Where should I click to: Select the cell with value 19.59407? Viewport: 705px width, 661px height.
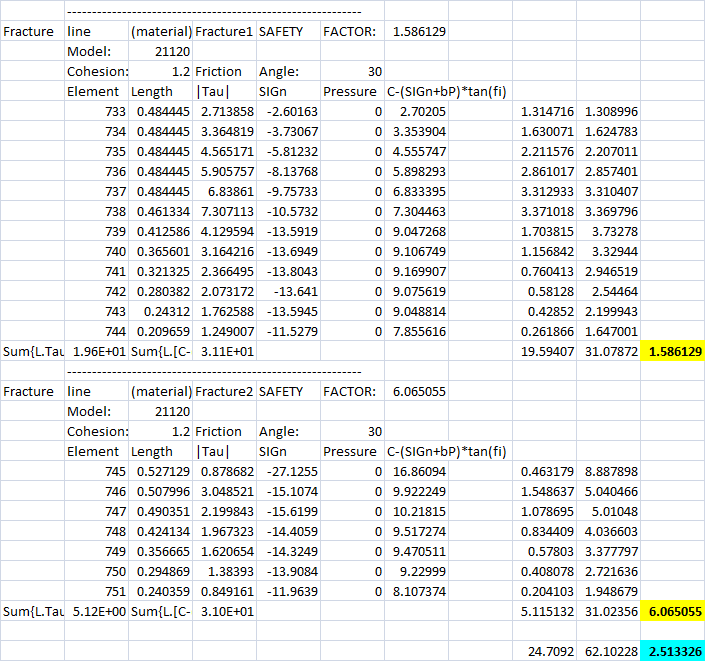(544, 351)
